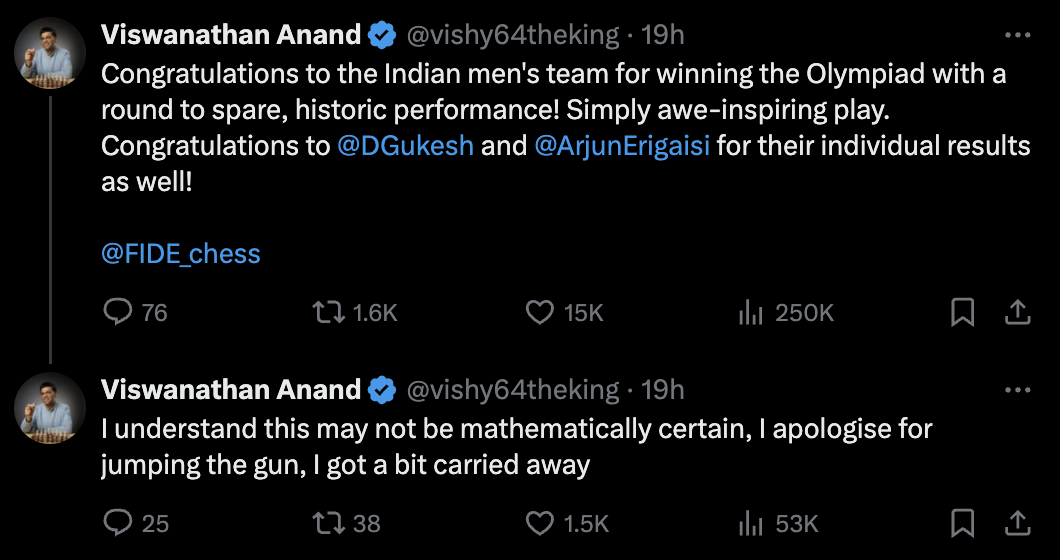1060x560 pixels.
Task: Open more options on second tweet
Action: point(1016,389)
